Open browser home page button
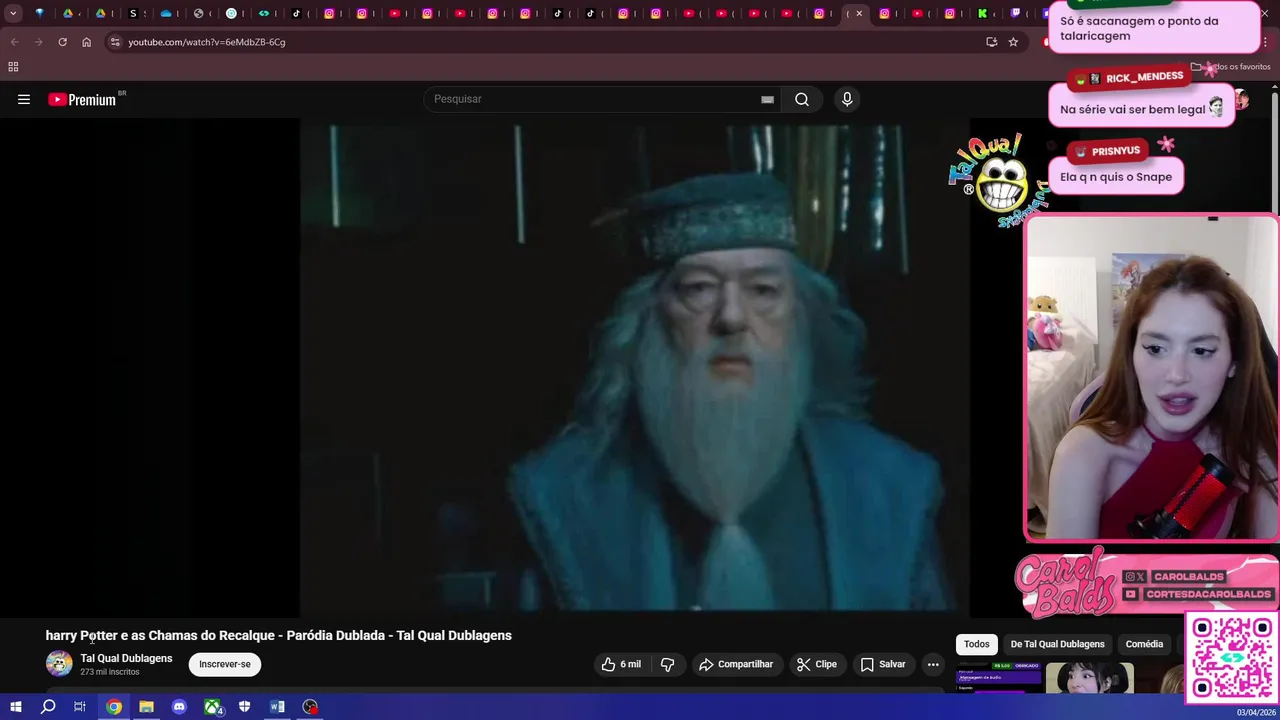This screenshot has width=1280, height=720. pos(86,42)
